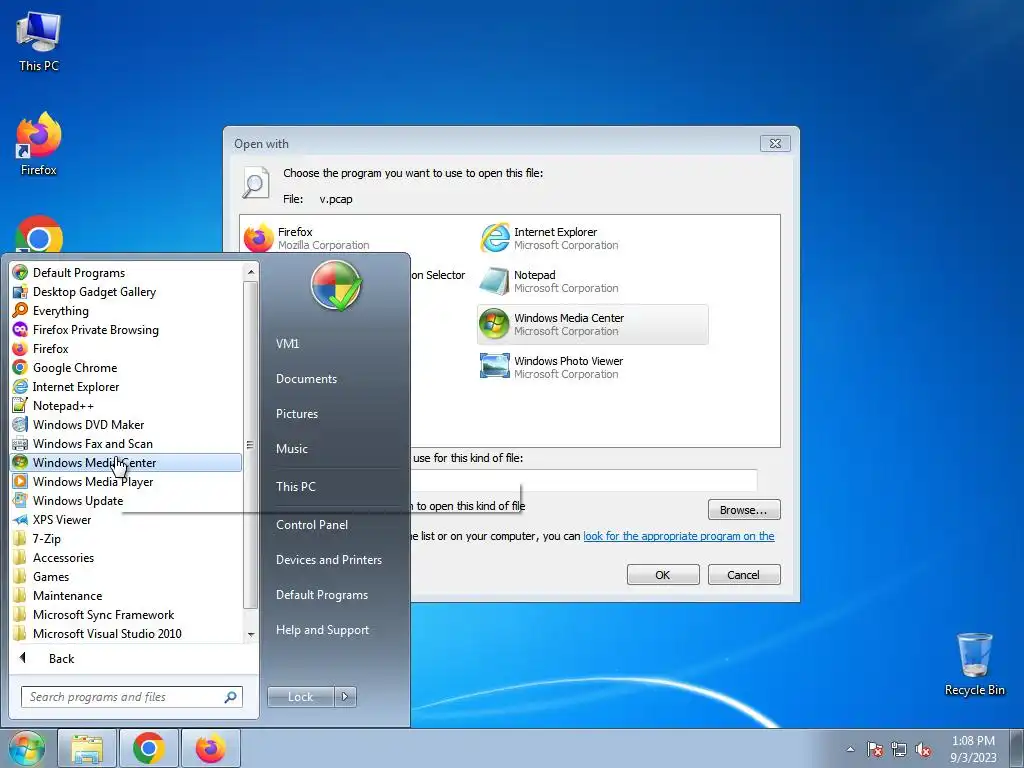Click the Lock button

pyautogui.click(x=300, y=697)
